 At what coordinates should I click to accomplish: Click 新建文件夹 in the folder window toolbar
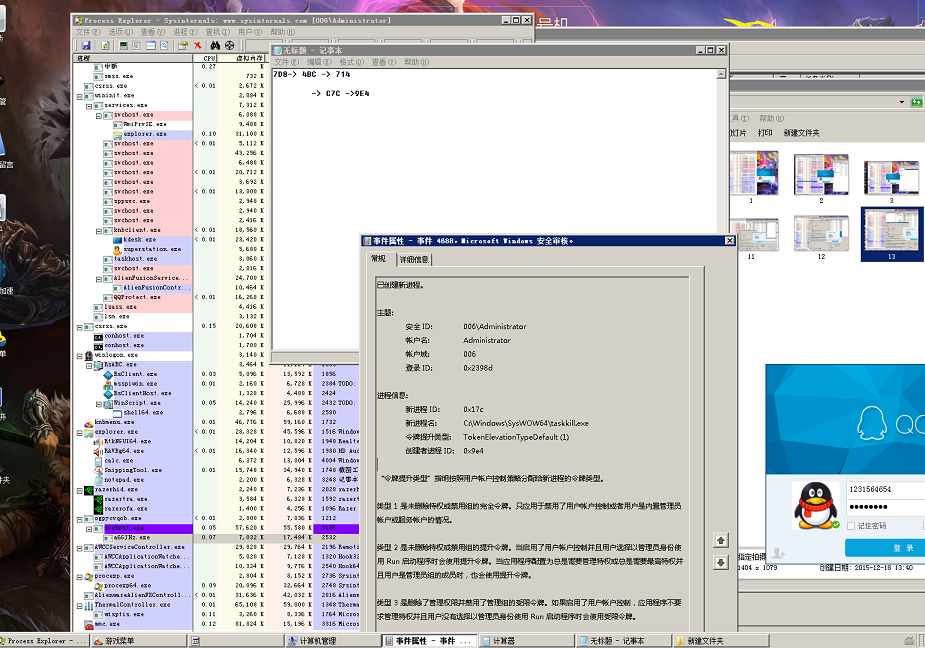(x=802, y=133)
